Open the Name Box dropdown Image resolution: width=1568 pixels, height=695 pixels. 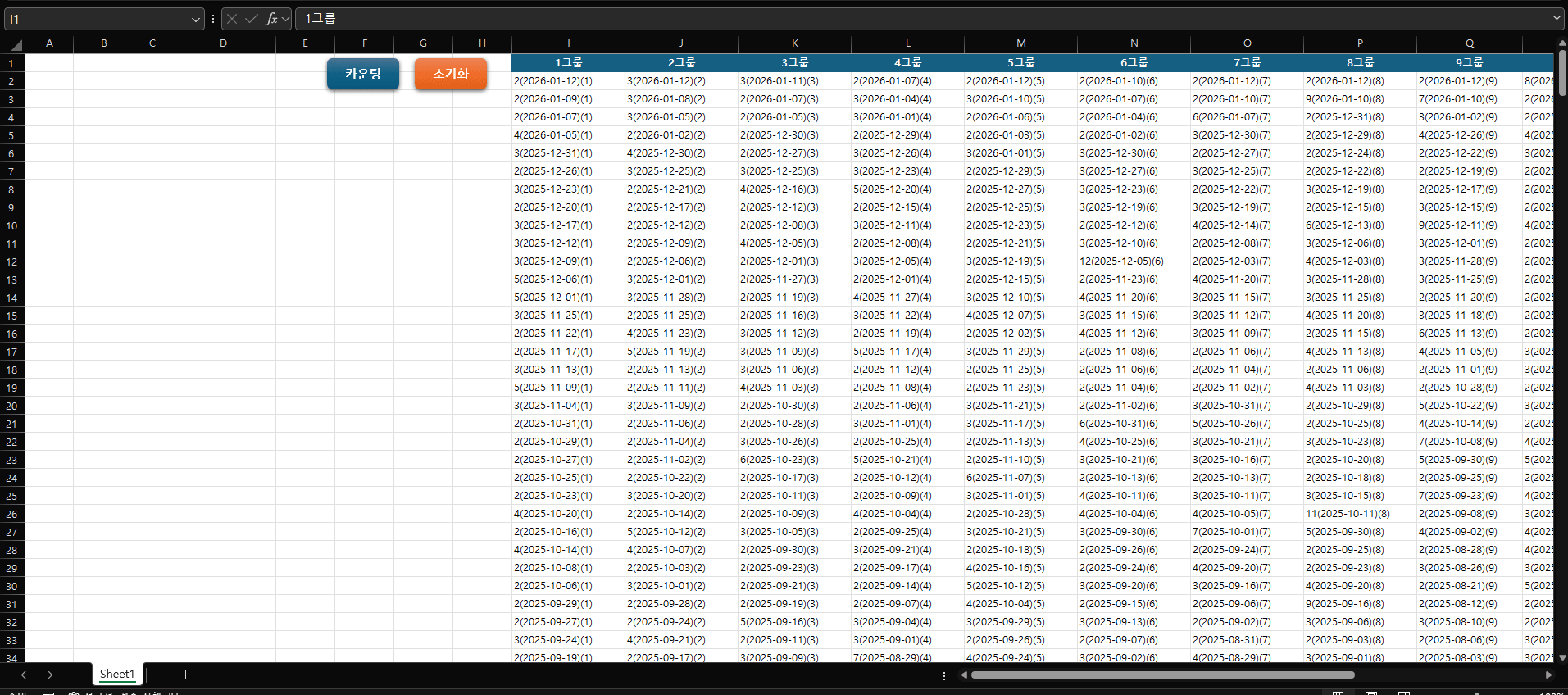click(x=195, y=19)
